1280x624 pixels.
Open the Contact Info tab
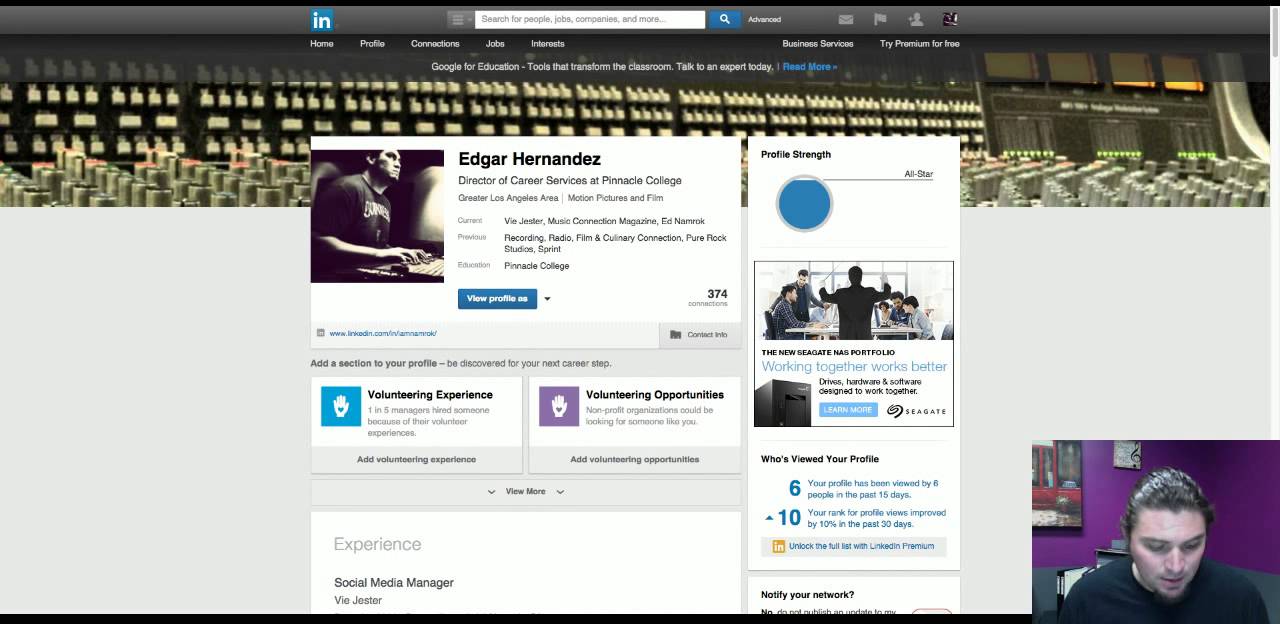click(700, 335)
